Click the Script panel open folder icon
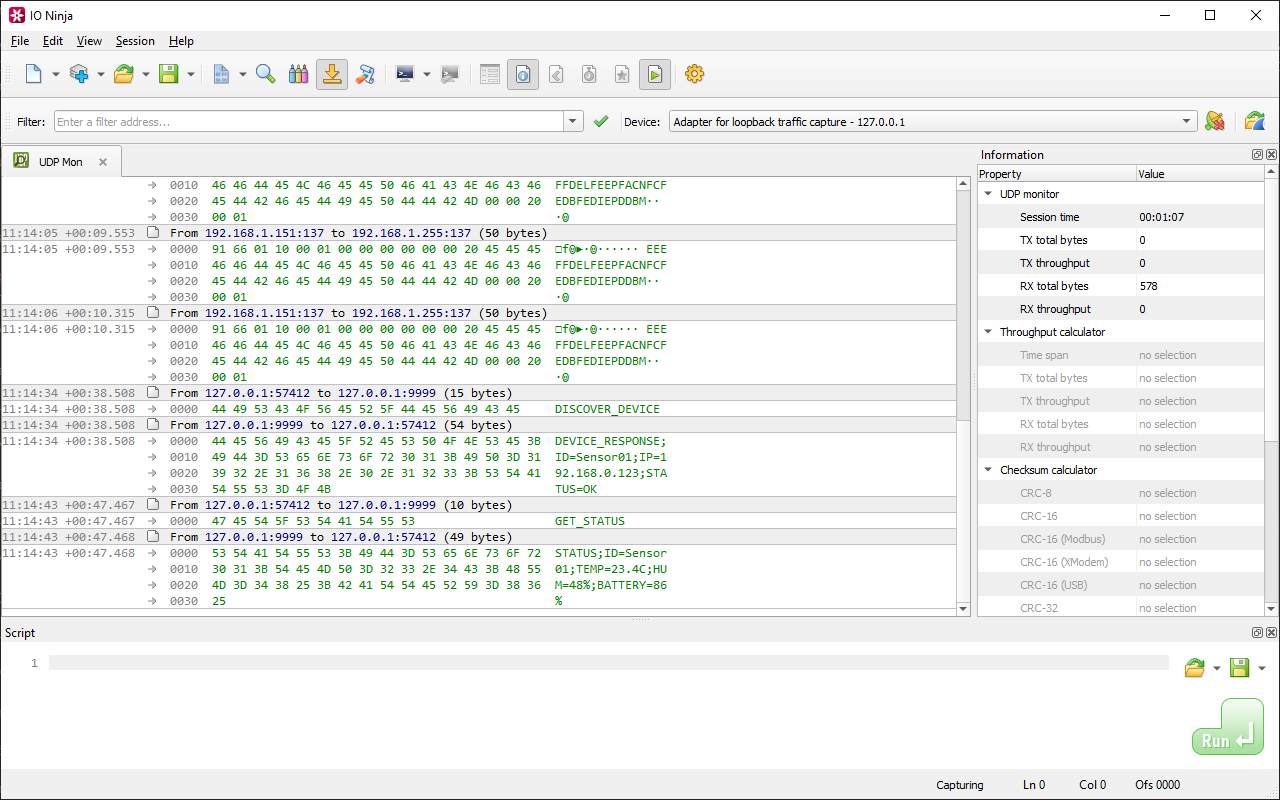Screen dimensions: 1280x800 click(x=1194, y=668)
